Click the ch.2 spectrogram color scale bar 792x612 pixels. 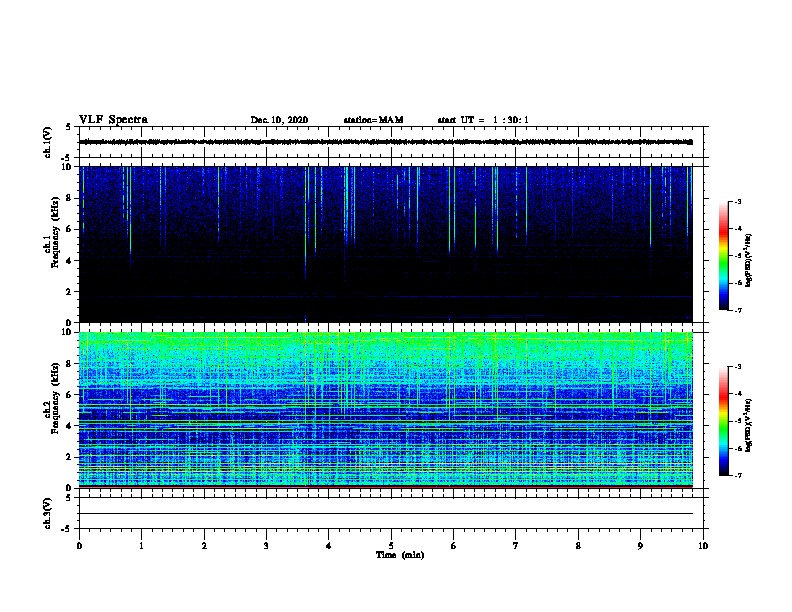click(724, 421)
